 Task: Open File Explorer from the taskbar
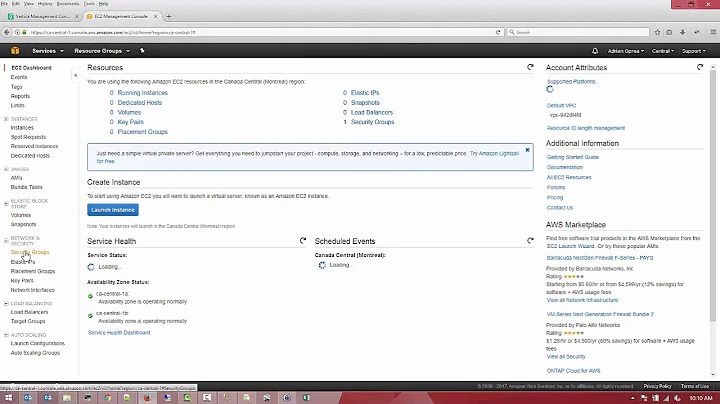67,398
